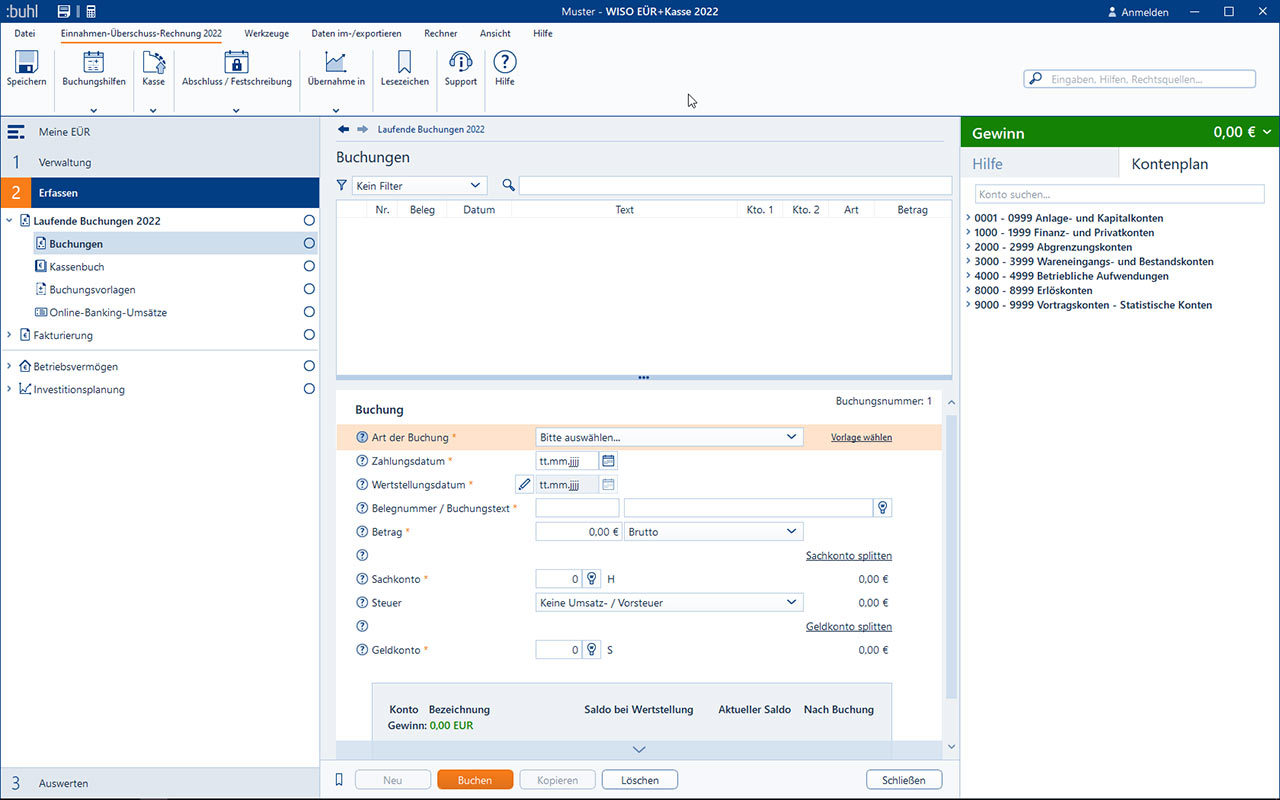This screenshot has height=800, width=1280.
Task: Open Daten im-/exportieren menu
Action: [x=356, y=33]
